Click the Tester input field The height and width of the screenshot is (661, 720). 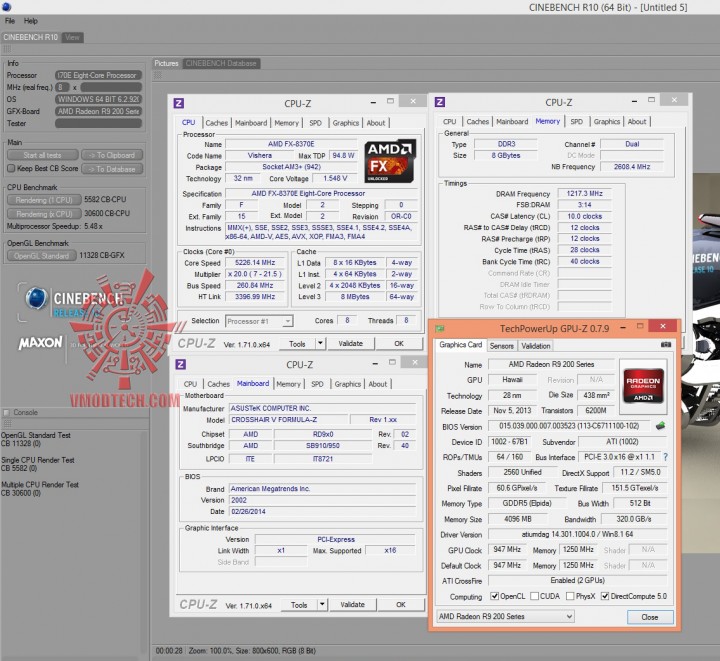point(98,123)
